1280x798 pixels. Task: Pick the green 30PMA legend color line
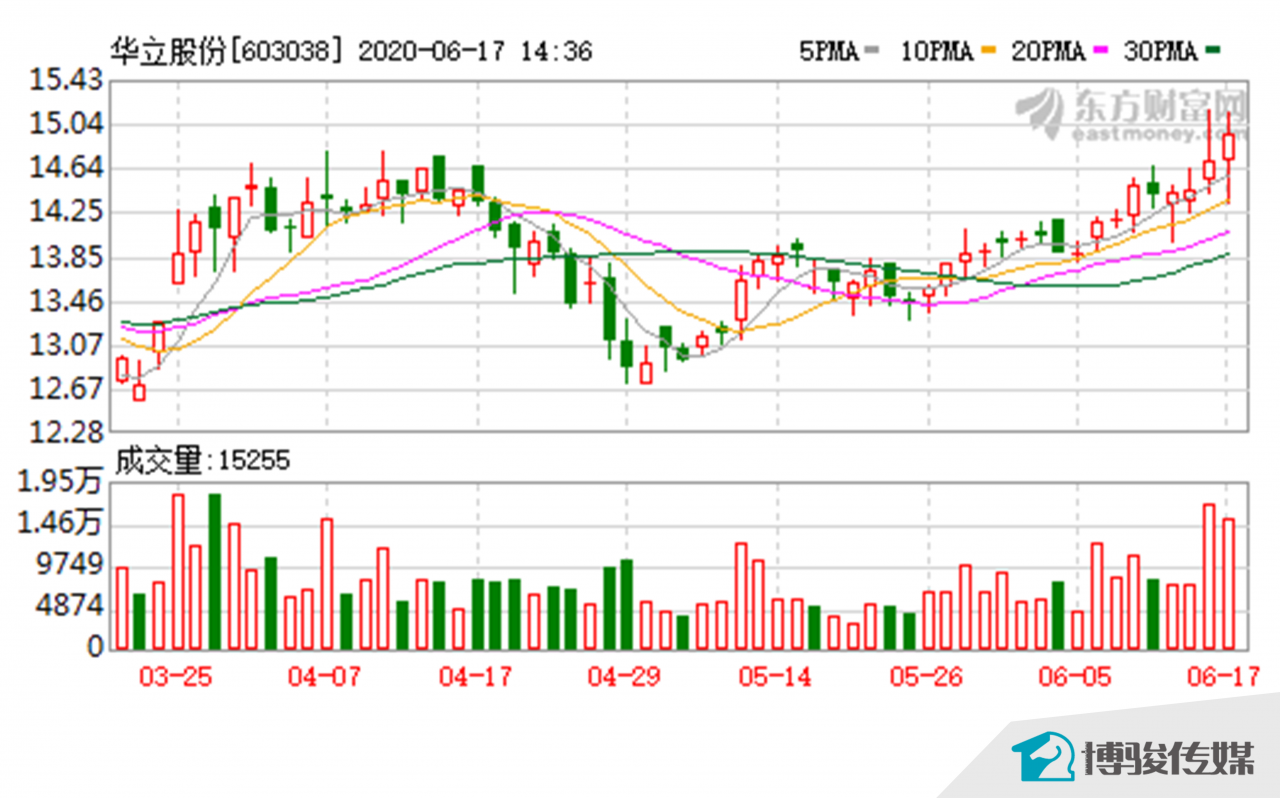coord(1211,50)
